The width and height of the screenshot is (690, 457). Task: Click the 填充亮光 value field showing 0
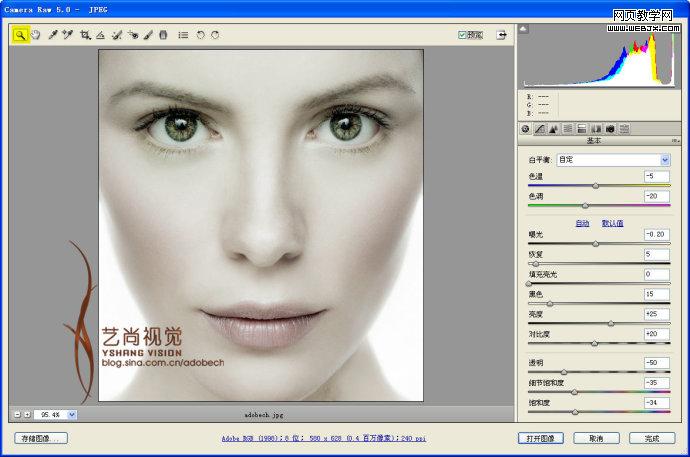tap(657, 274)
